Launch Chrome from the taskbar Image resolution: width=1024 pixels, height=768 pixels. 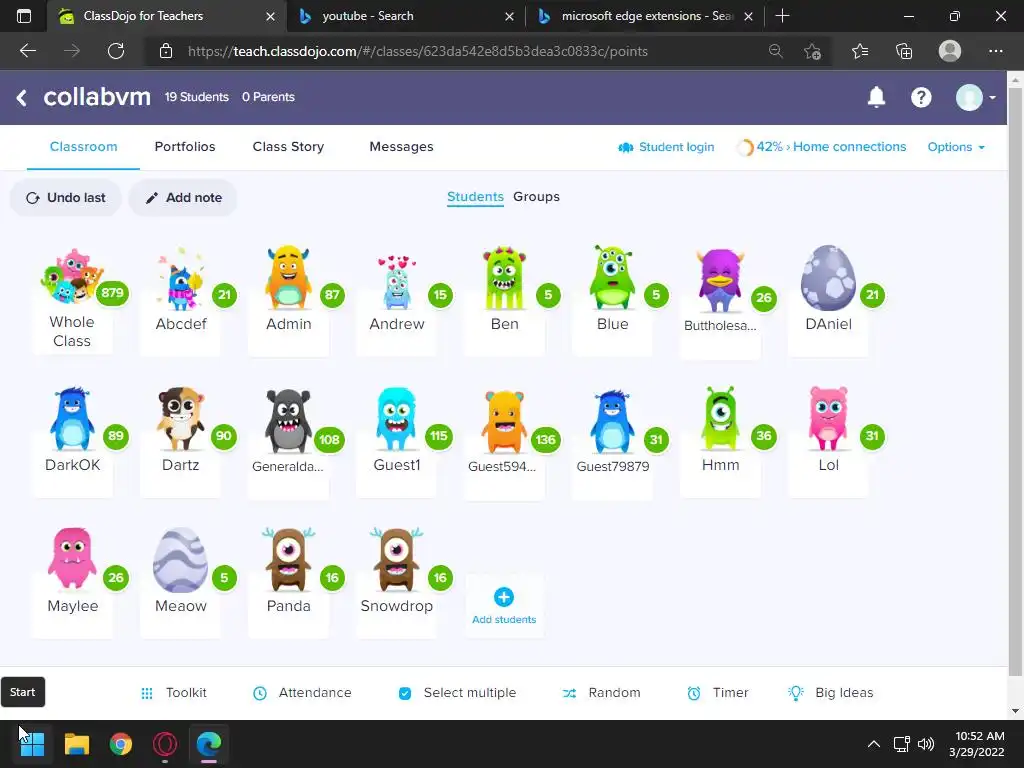click(x=121, y=744)
